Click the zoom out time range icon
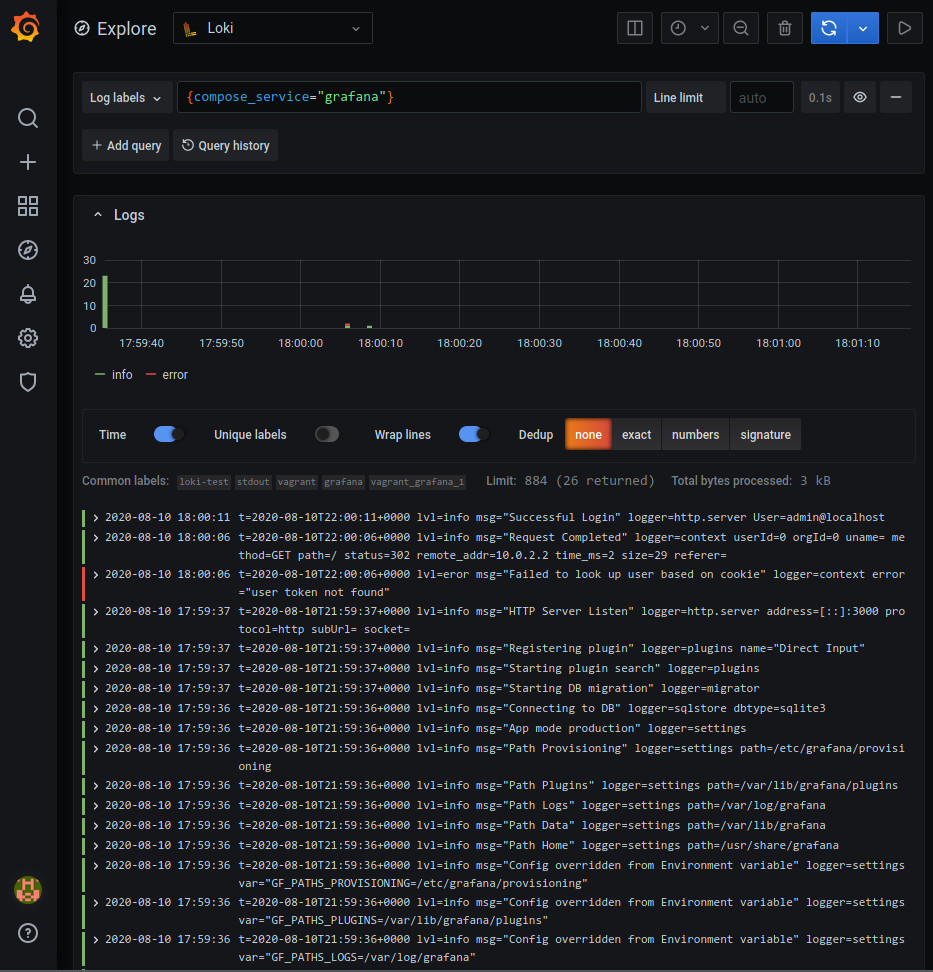The height and width of the screenshot is (972, 933). 741,28
